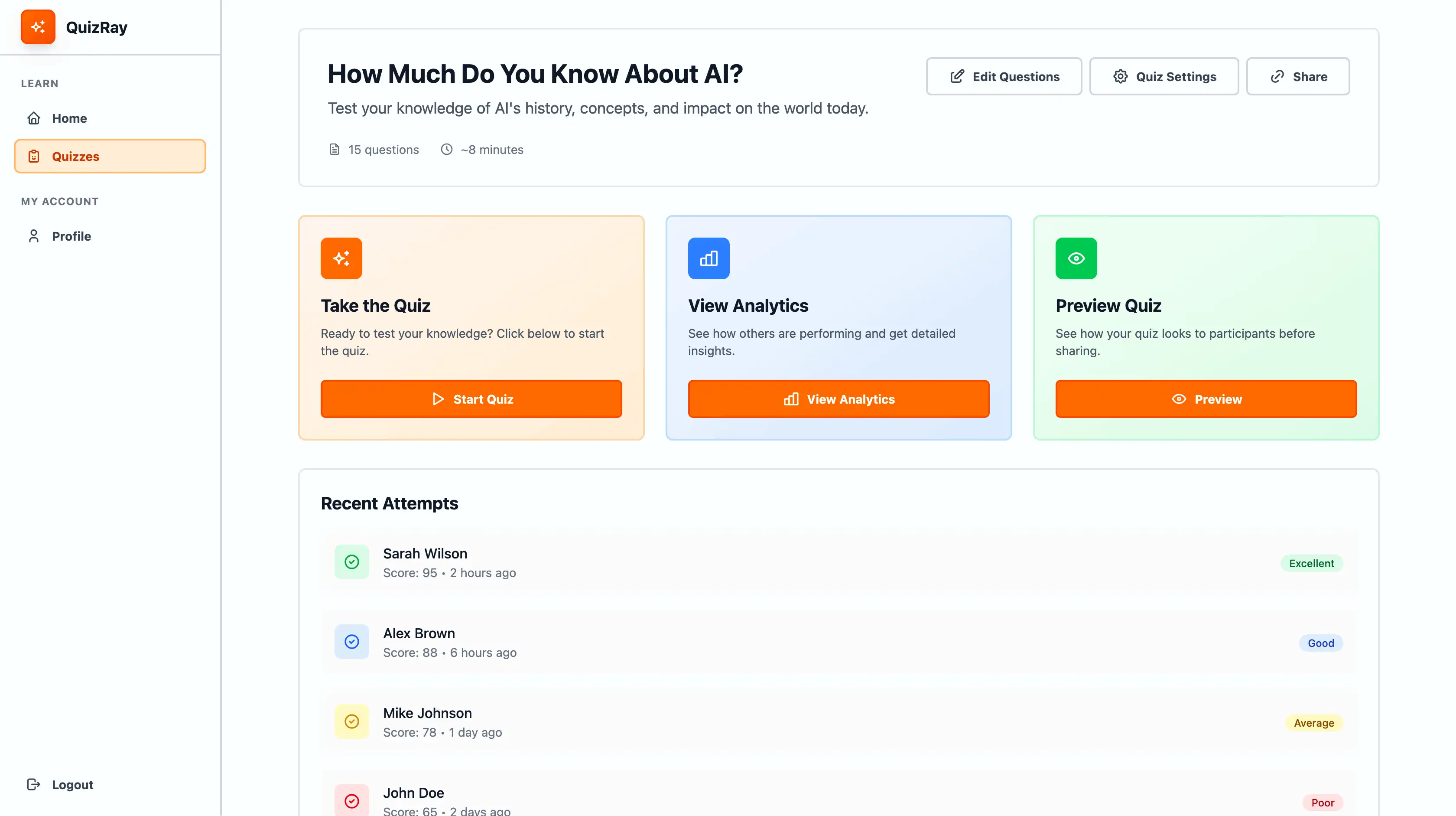Click the pencil icon in Edit Questions

957,76
